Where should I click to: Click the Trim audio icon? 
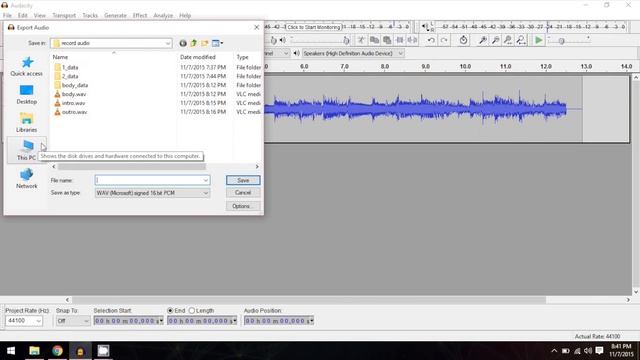coord(400,40)
